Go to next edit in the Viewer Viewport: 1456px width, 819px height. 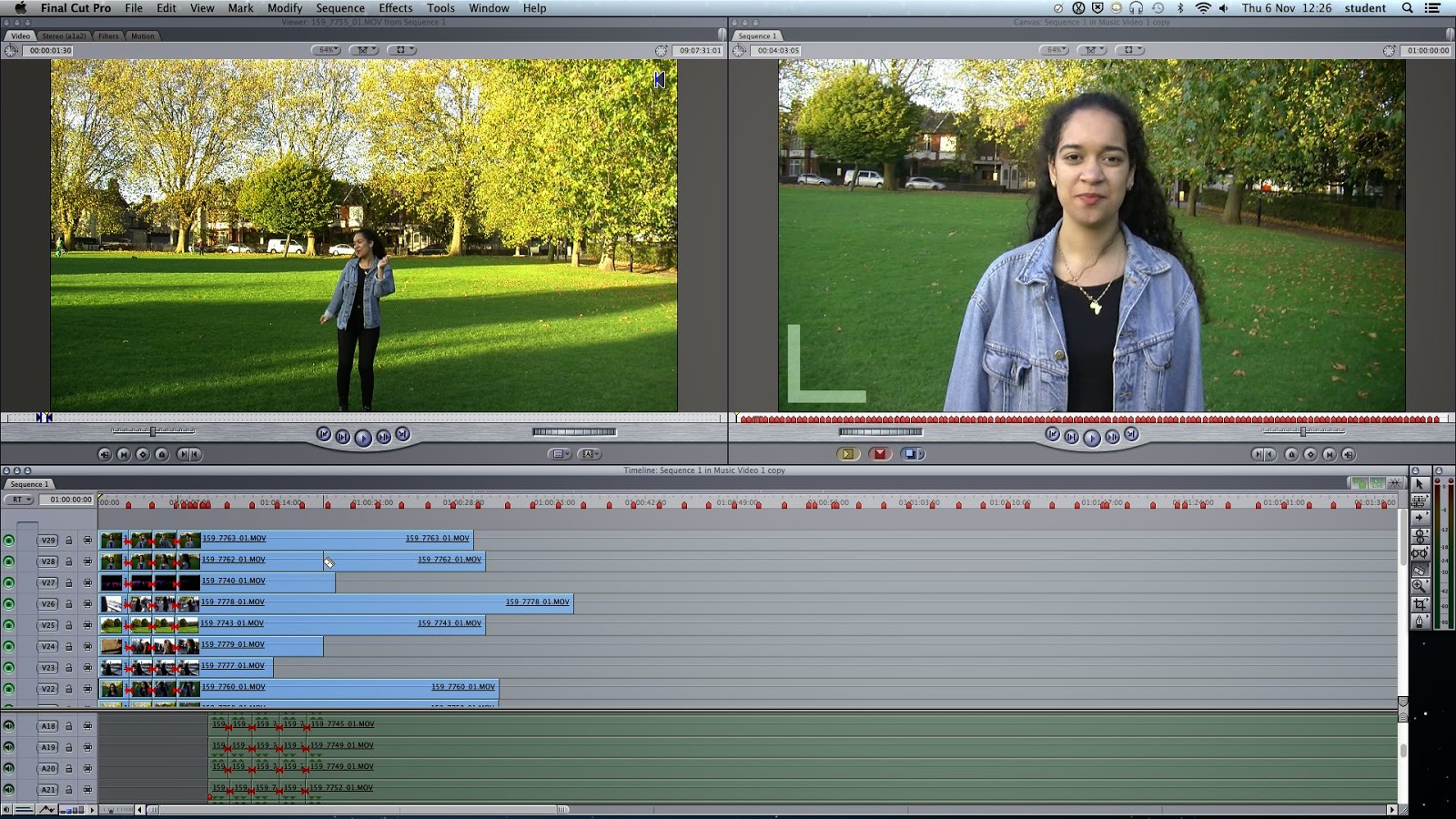(403, 434)
